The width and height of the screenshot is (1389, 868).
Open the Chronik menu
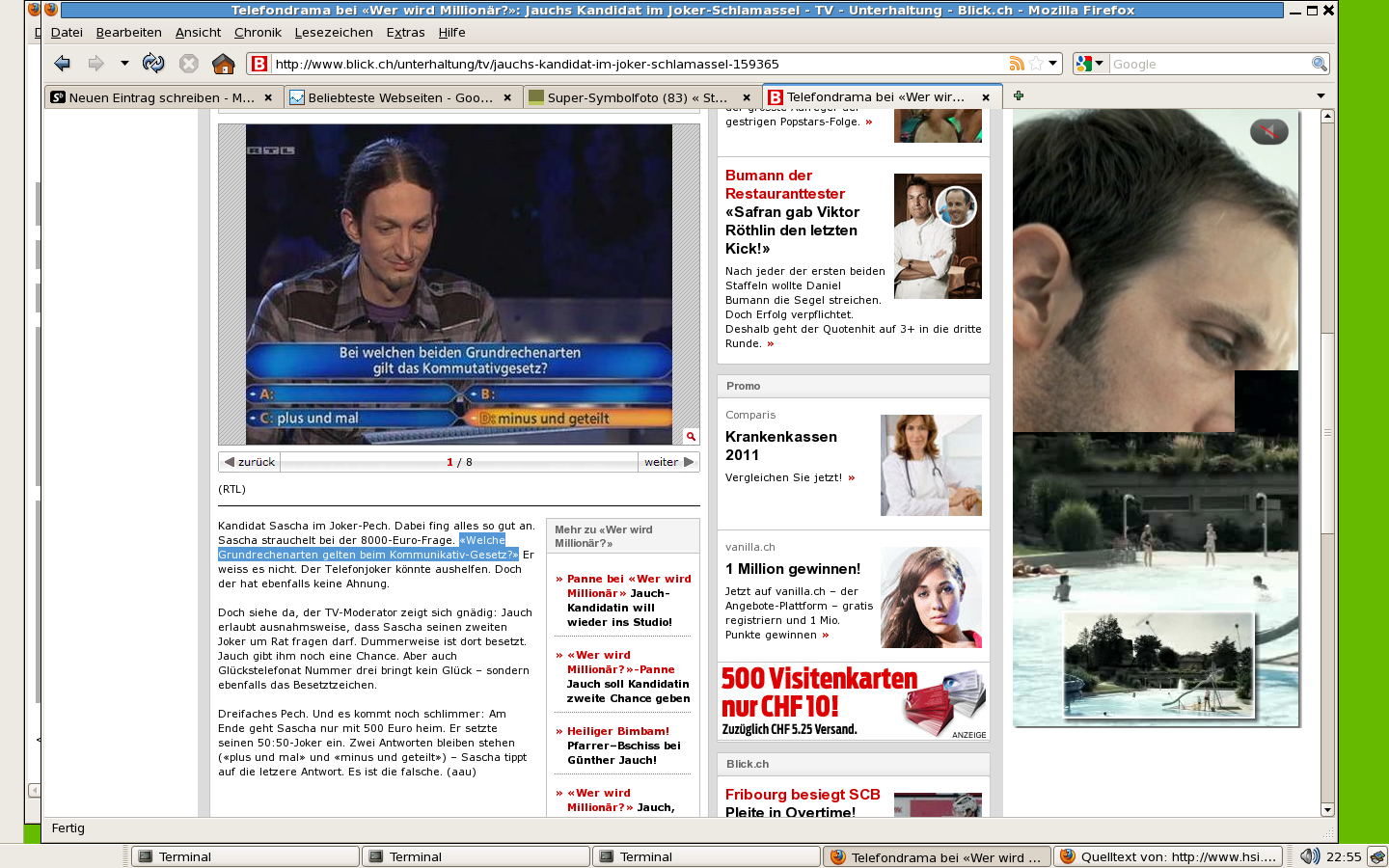258,32
